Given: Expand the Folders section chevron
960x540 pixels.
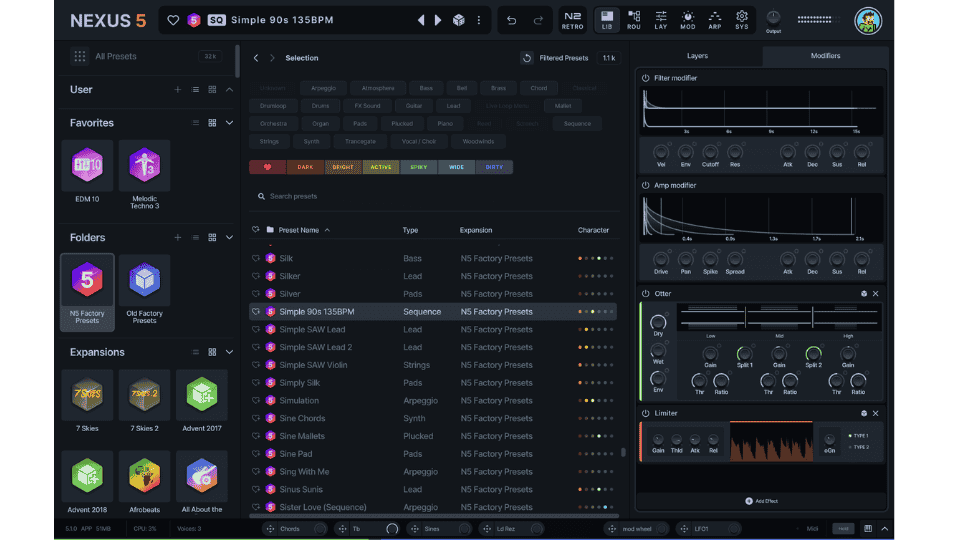Looking at the screenshot, I should (x=230, y=237).
